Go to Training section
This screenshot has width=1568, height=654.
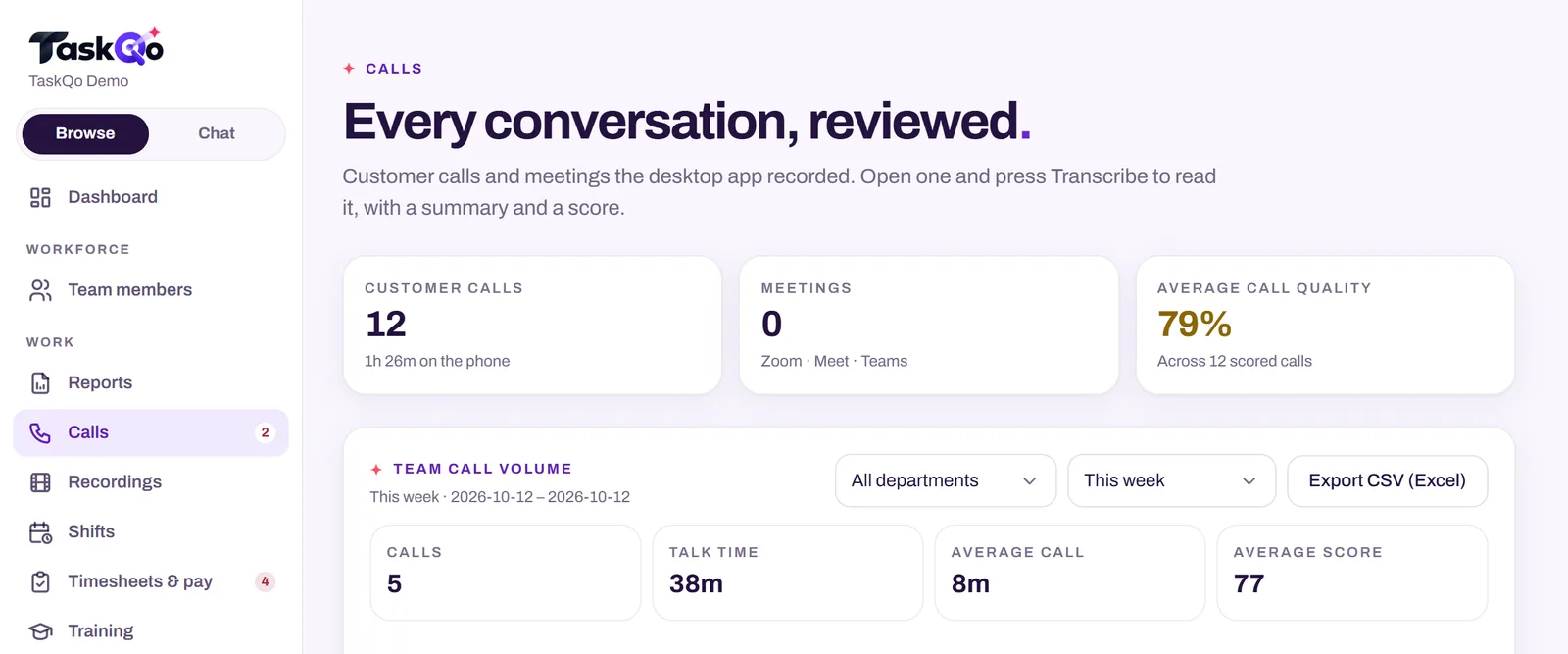coord(151,631)
